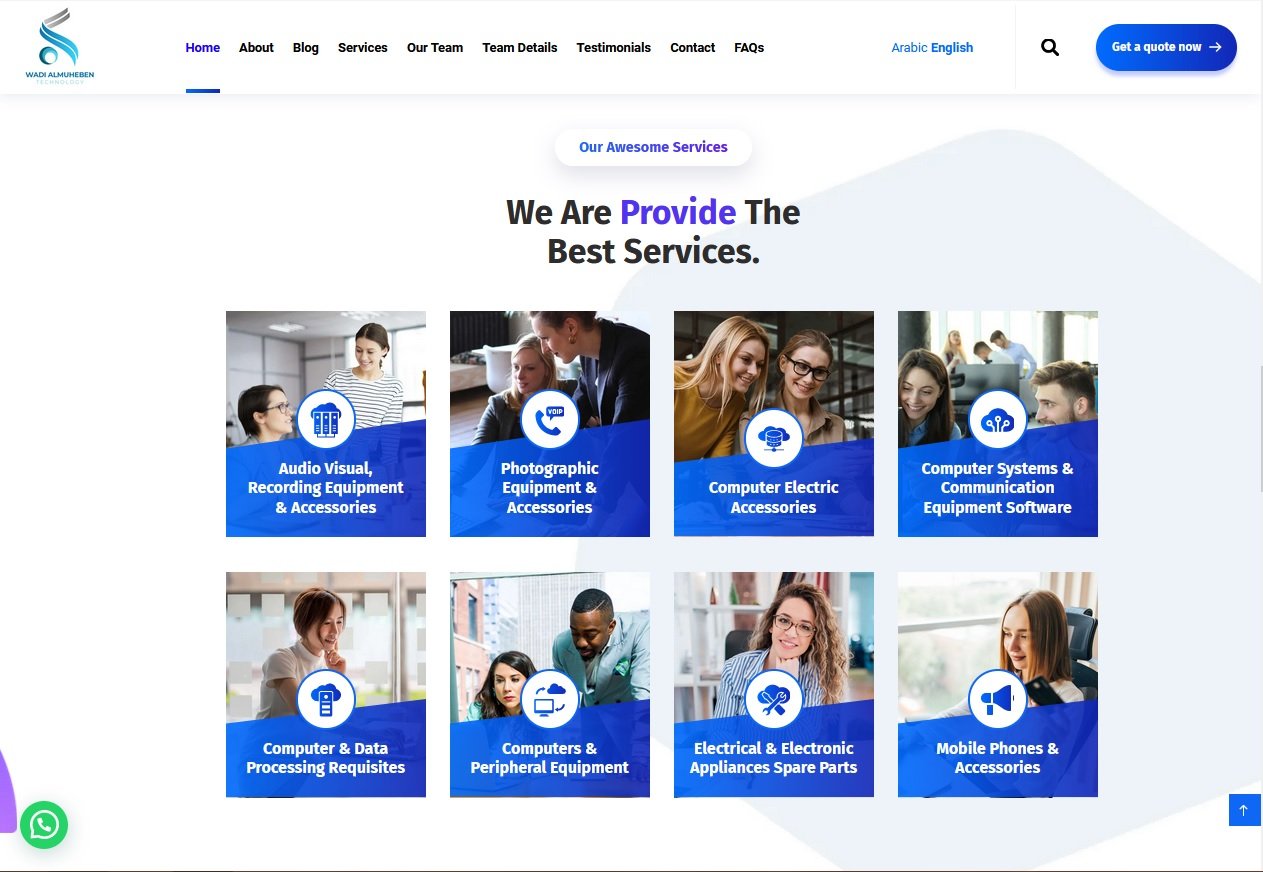This screenshot has height=872, width=1263.
Task: Click the search magnifier icon in the header
Action: 1049,47
